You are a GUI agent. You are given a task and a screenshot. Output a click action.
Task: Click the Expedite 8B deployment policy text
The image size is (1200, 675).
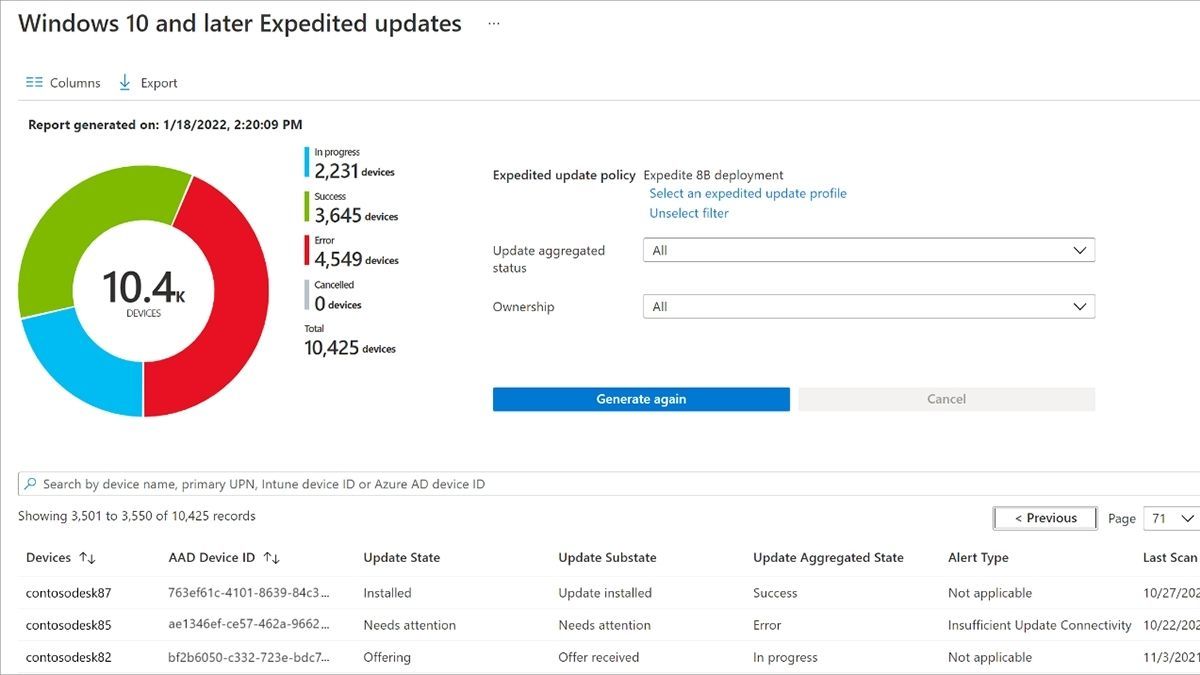point(713,175)
